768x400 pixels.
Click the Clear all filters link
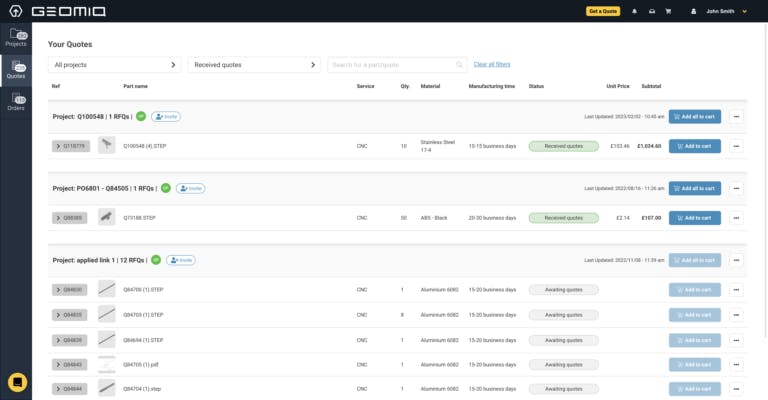pyautogui.click(x=492, y=65)
